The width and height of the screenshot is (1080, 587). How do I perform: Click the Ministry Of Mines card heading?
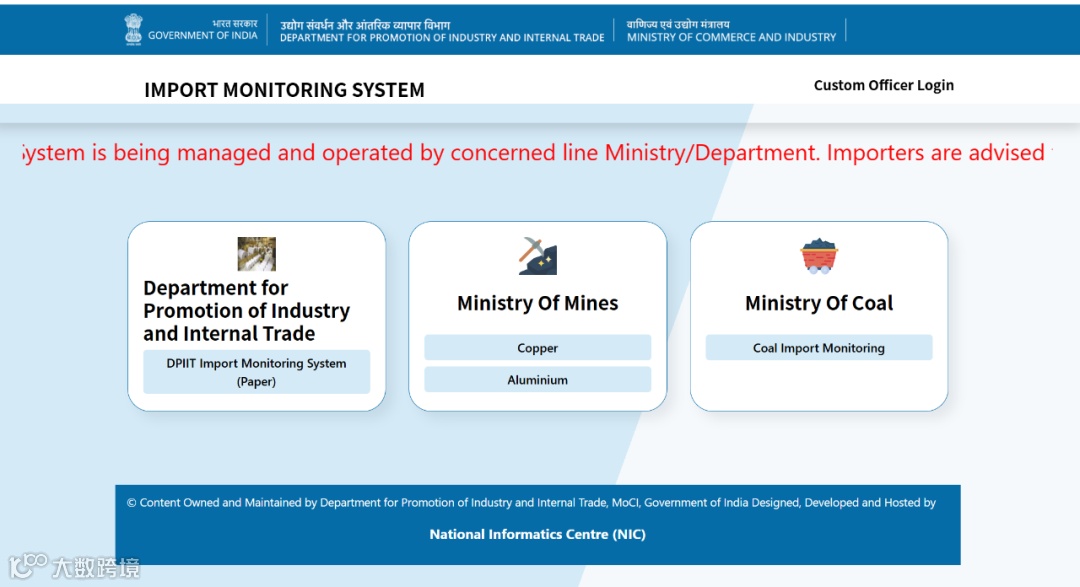click(x=537, y=303)
